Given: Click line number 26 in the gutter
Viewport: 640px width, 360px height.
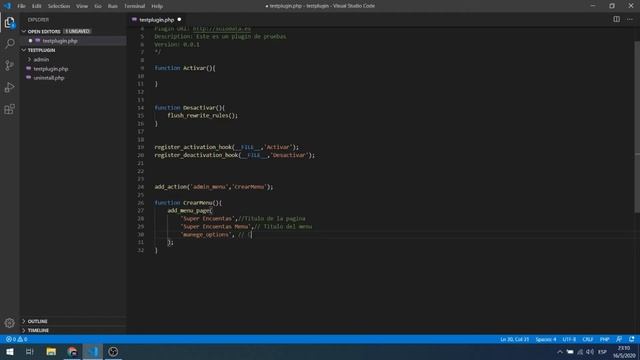Looking at the screenshot, I should [x=140, y=203].
